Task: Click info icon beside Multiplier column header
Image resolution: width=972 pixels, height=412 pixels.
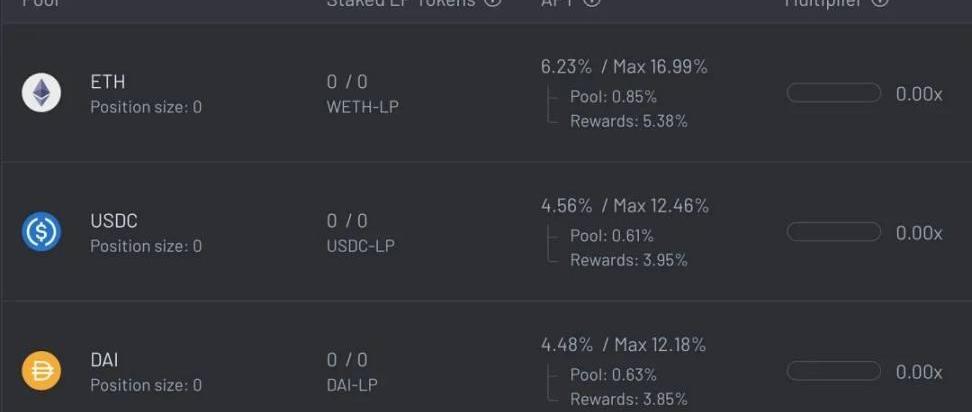Action: 880,3
